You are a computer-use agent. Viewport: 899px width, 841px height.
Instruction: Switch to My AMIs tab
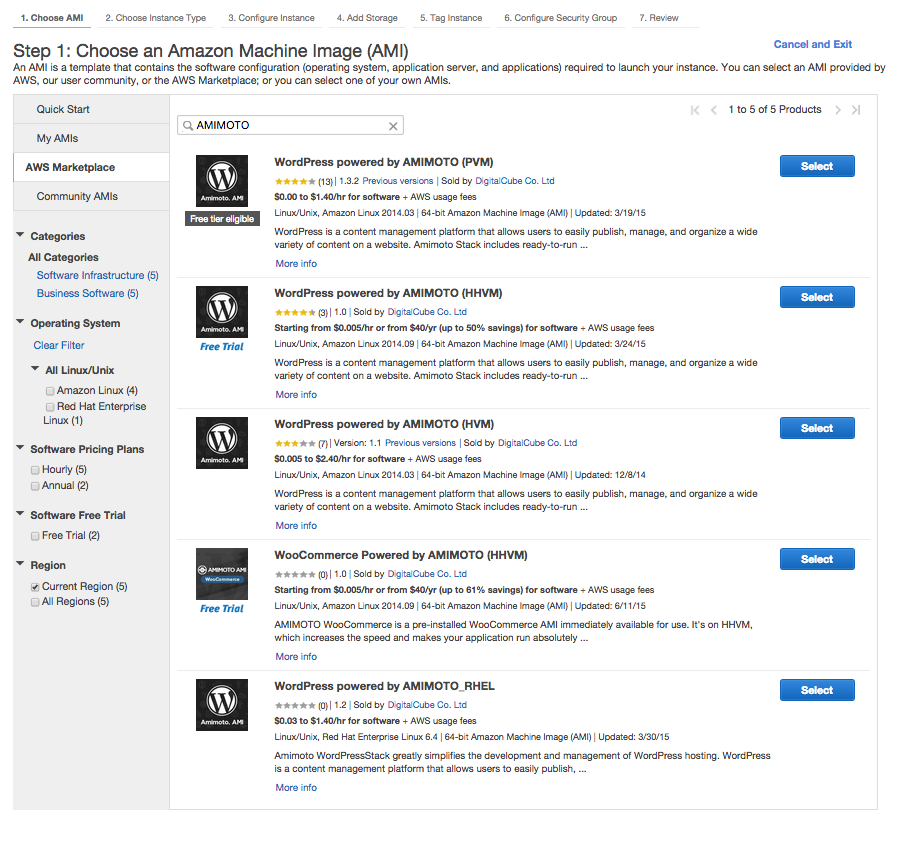coord(91,139)
